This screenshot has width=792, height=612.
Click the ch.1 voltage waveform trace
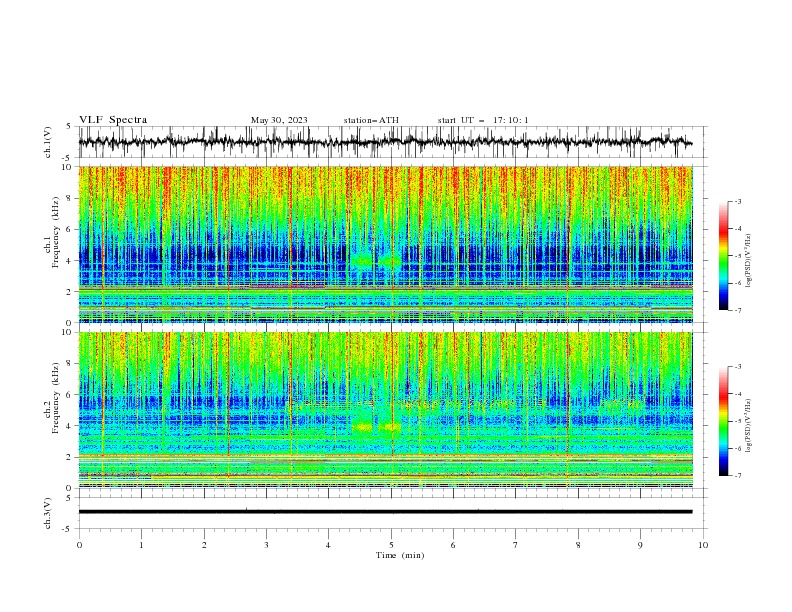(385, 142)
